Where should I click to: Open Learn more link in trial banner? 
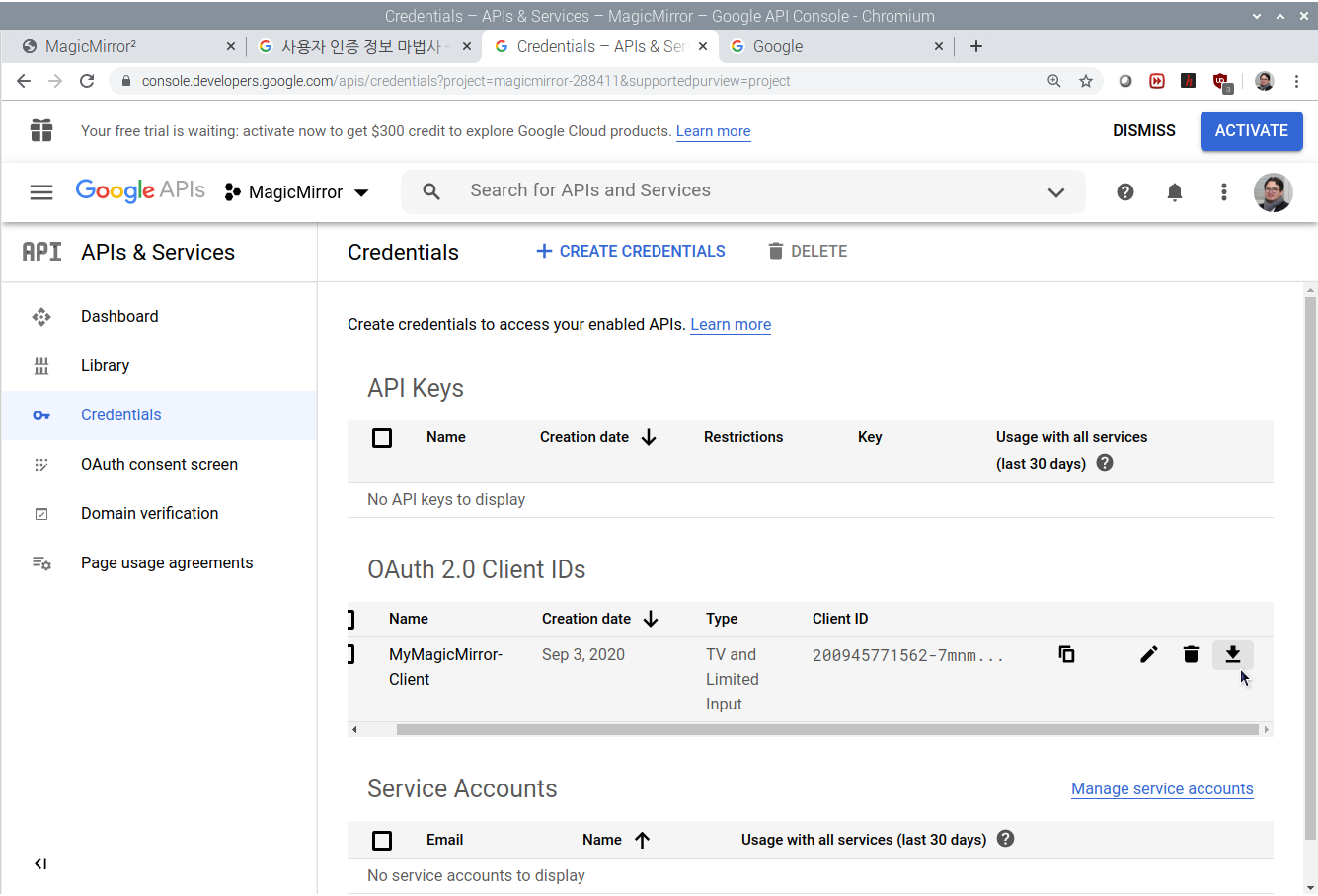coord(713,131)
